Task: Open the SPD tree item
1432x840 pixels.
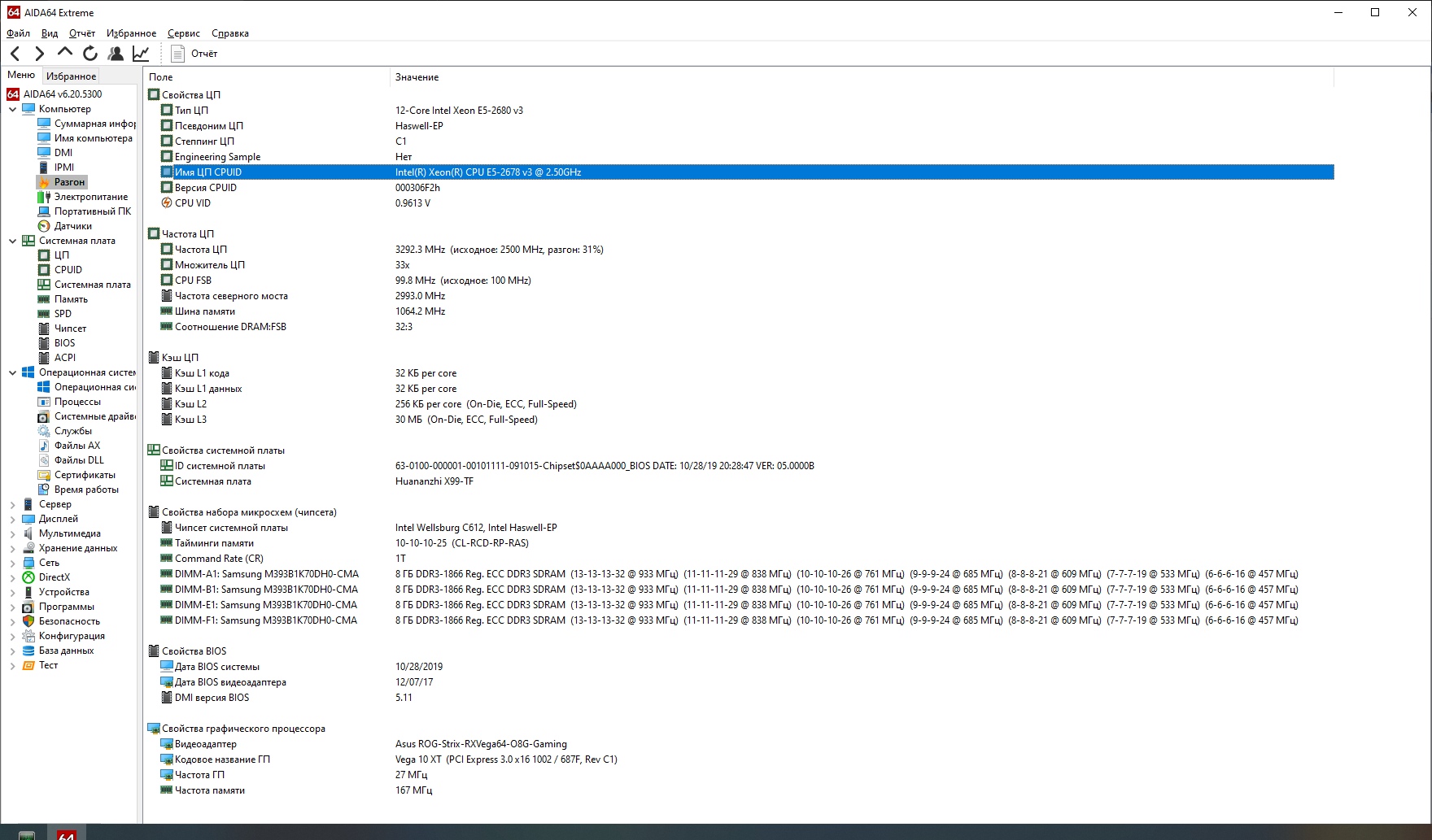Action: (x=55, y=314)
